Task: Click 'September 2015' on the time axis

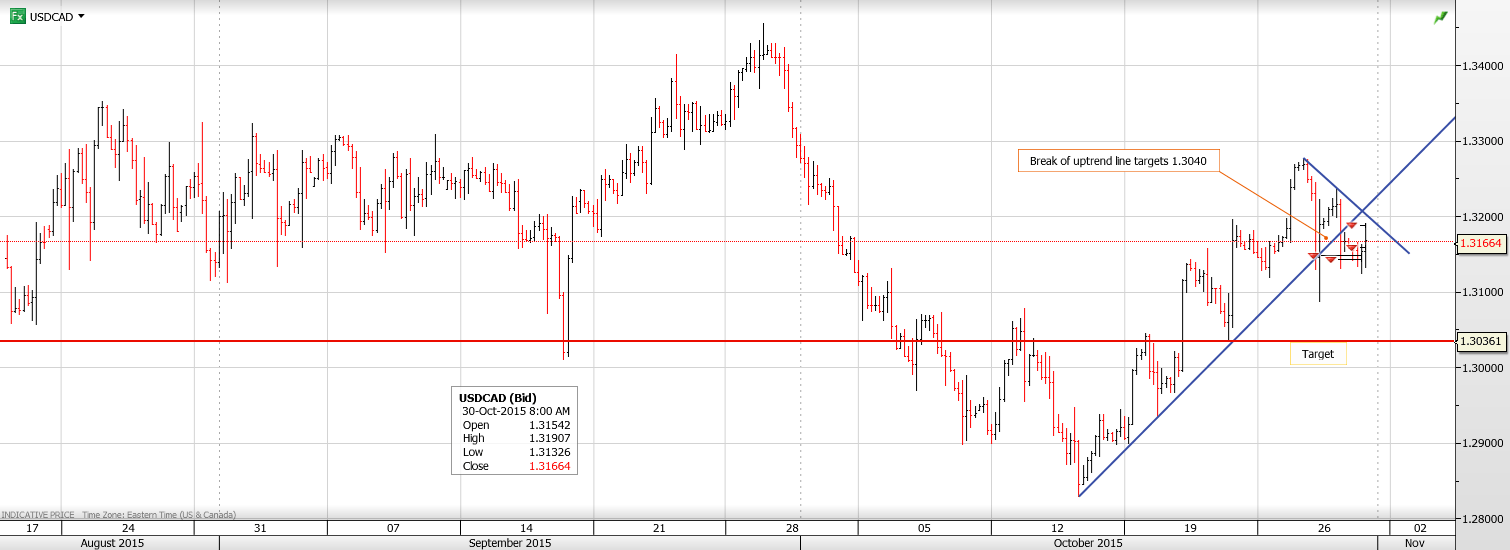Action: 510,543
